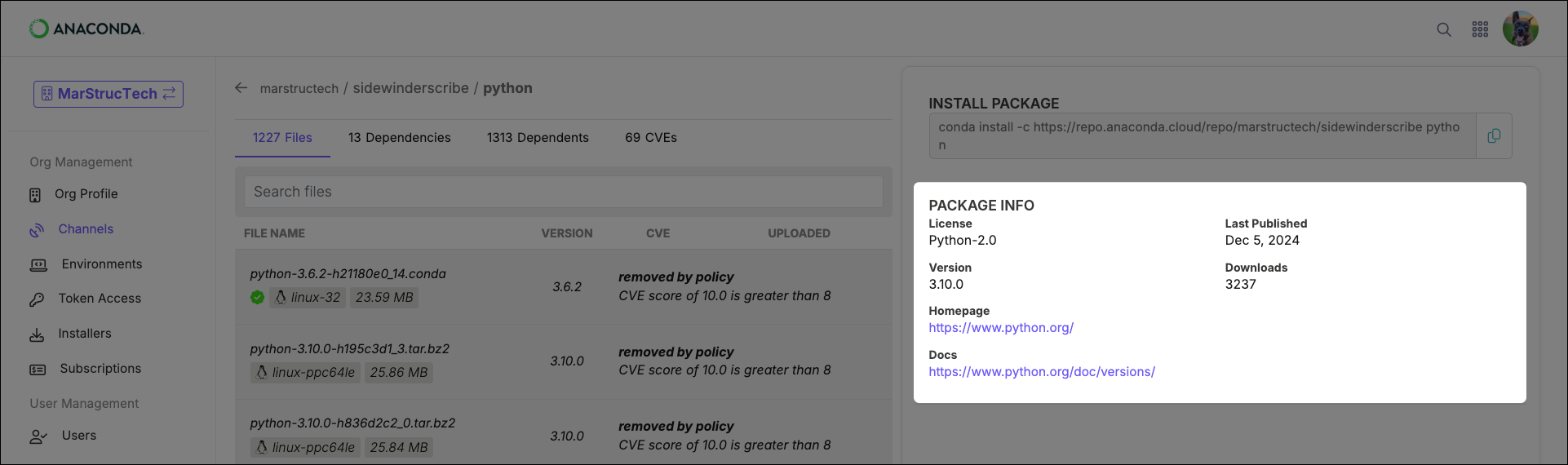The width and height of the screenshot is (1568, 465).
Task: Open the Python docs versions link
Action: (1041, 372)
